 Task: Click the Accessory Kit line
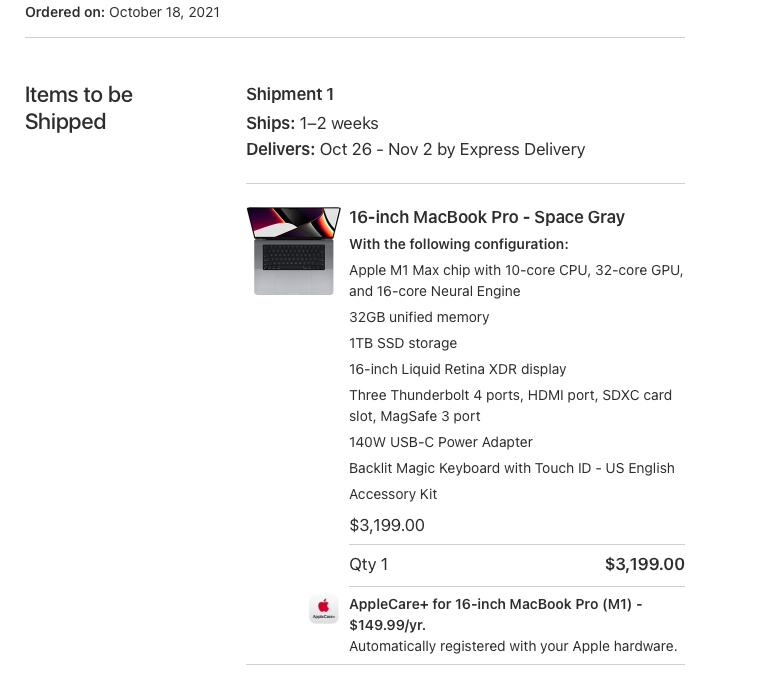(393, 494)
